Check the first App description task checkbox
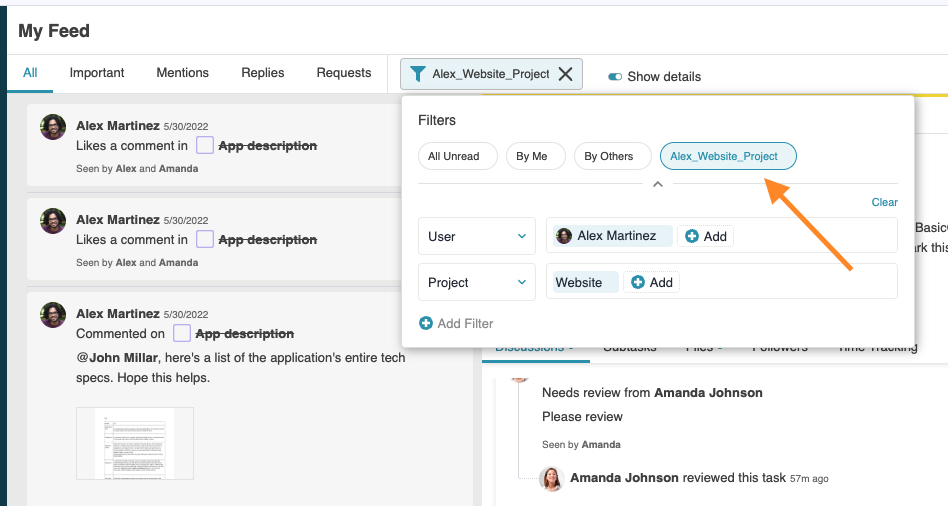The width and height of the screenshot is (948, 506). coord(204,146)
